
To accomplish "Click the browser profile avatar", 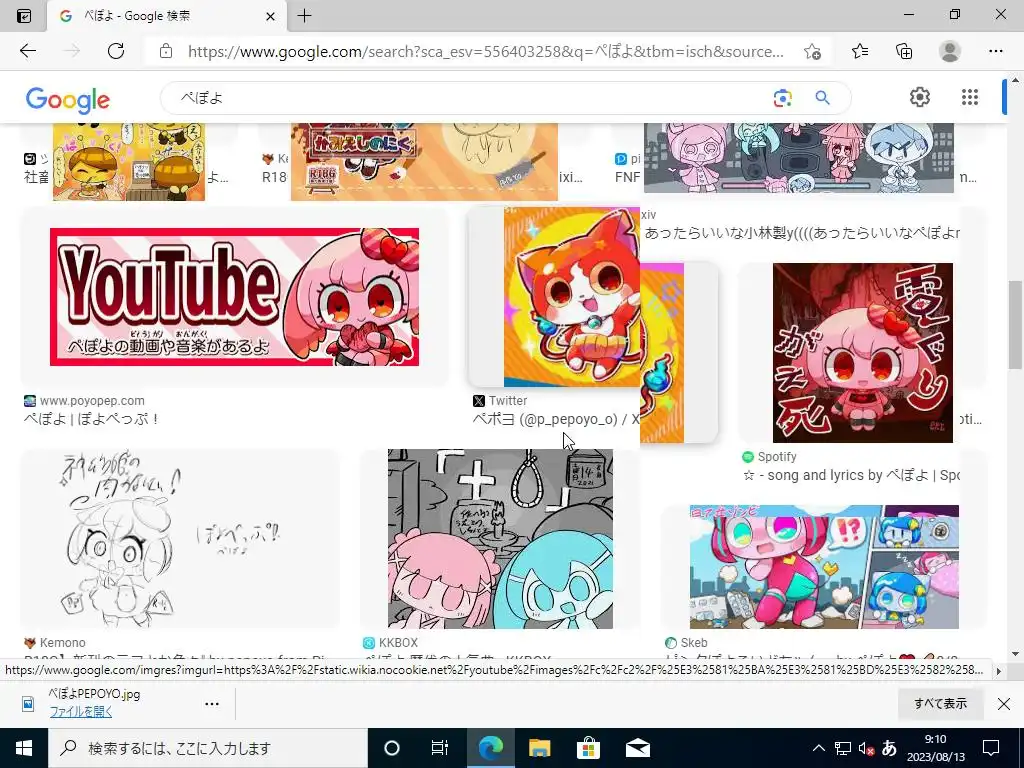I will click(x=950, y=51).
